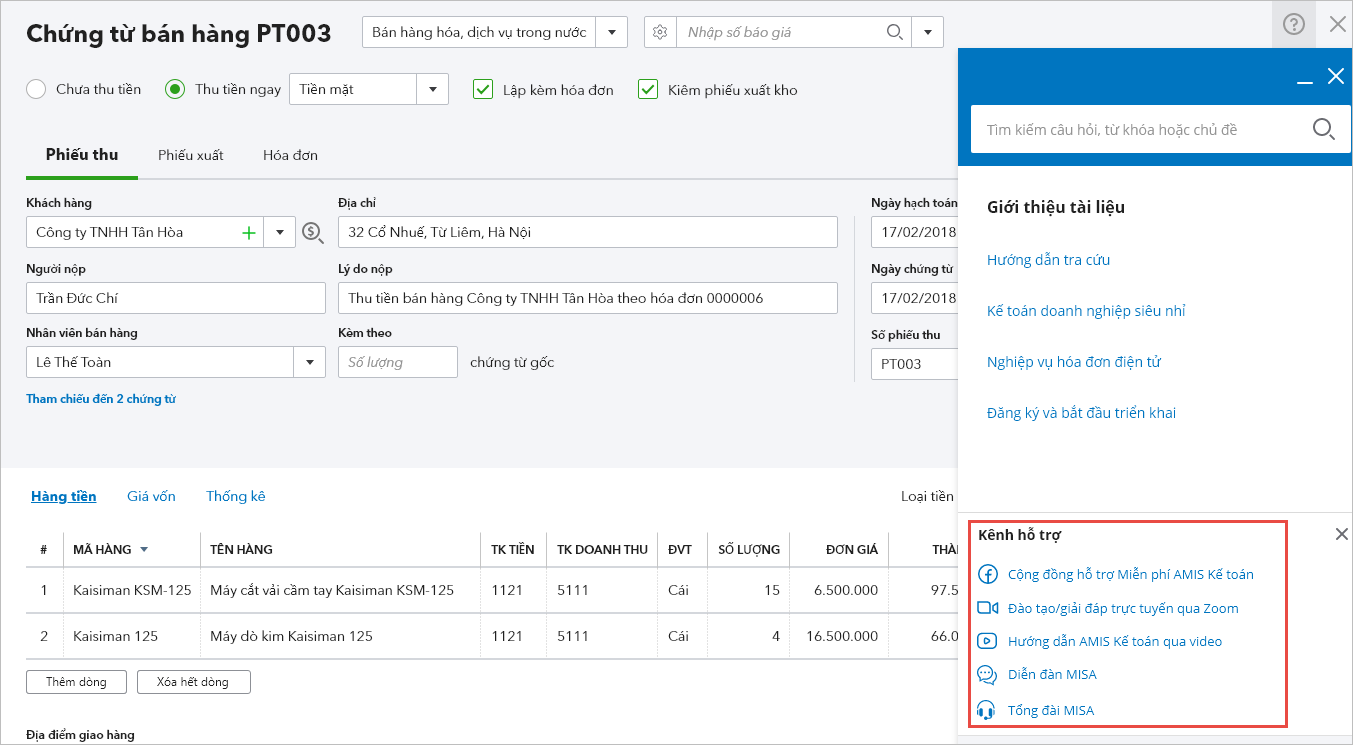The height and width of the screenshot is (745, 1353).
Task: Click the magnifier in help search box
Action: (x=1322, y=129)
